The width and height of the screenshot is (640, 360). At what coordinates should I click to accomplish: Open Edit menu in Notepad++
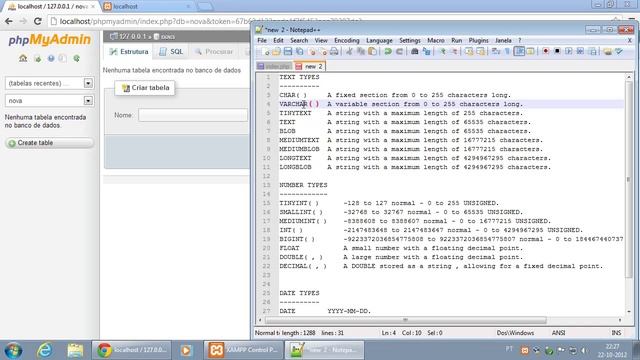click(x=278, y=40)
